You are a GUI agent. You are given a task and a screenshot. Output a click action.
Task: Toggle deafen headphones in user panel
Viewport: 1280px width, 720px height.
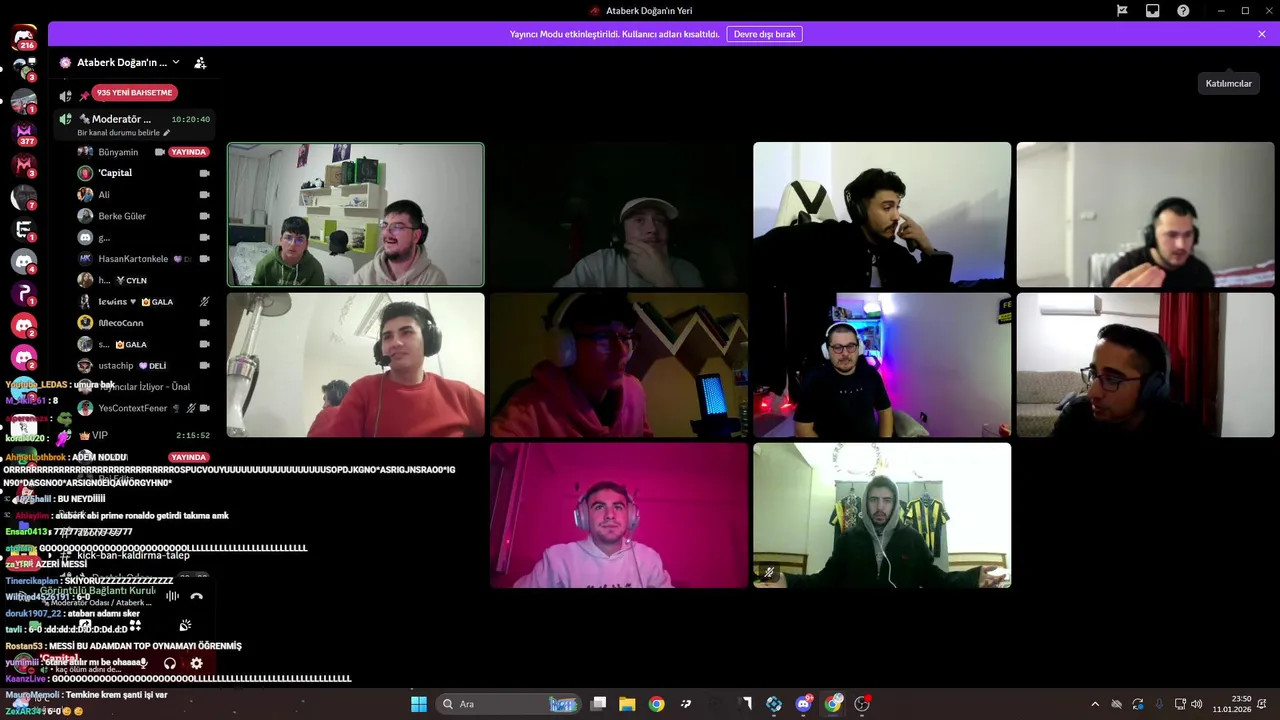coord(170,663)
